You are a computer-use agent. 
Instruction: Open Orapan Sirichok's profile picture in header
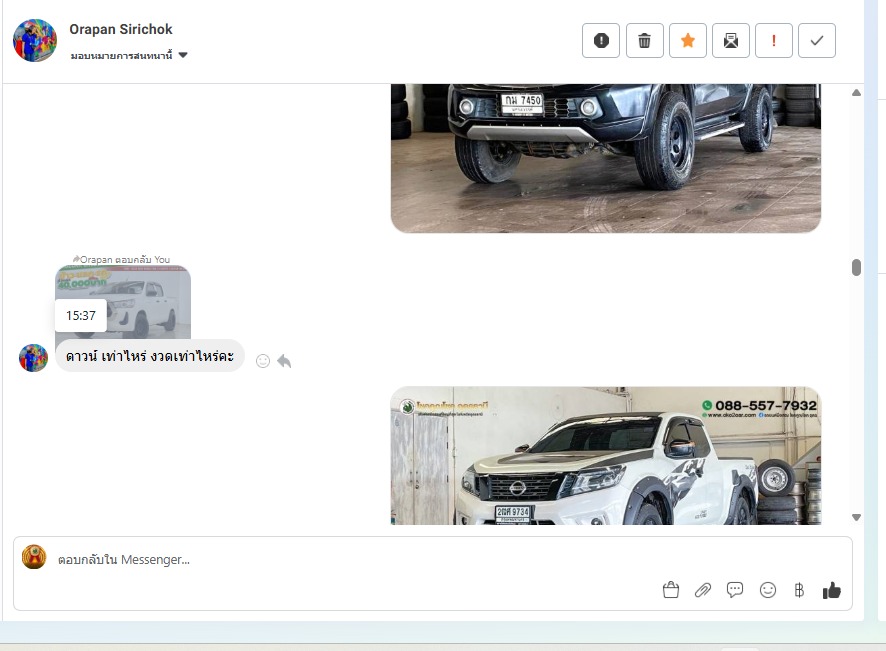coord(35,41)
